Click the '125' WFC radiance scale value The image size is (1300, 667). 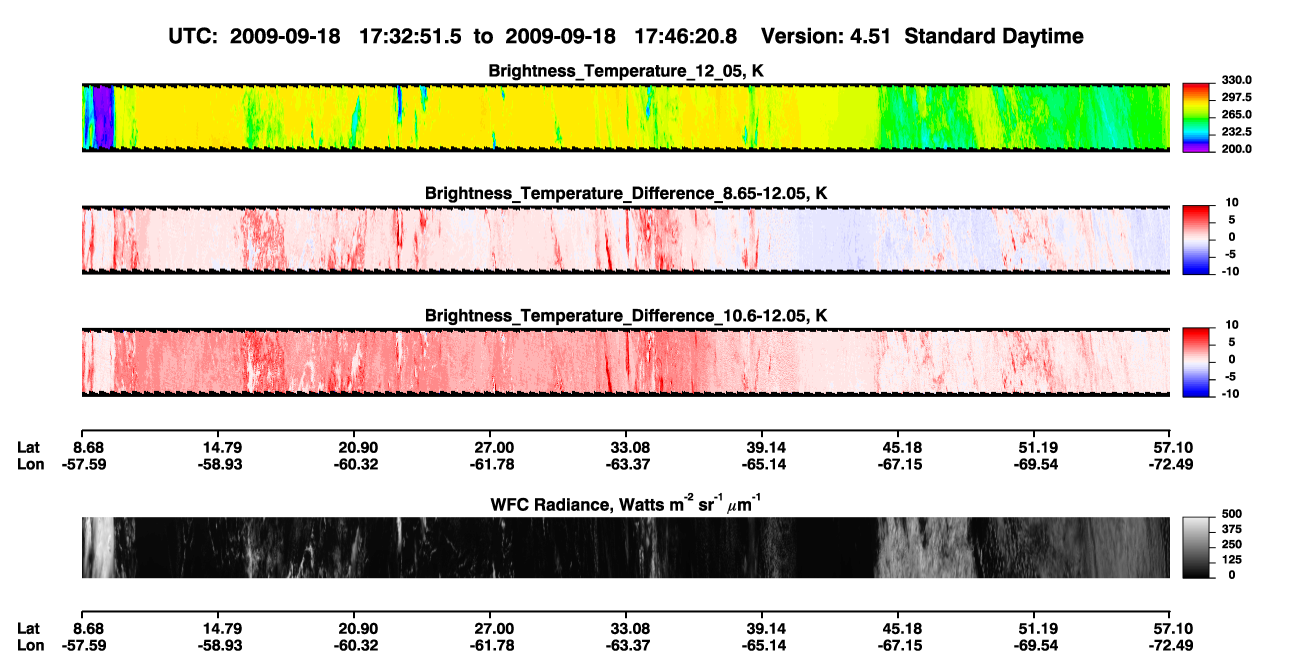coord(1232,559)
